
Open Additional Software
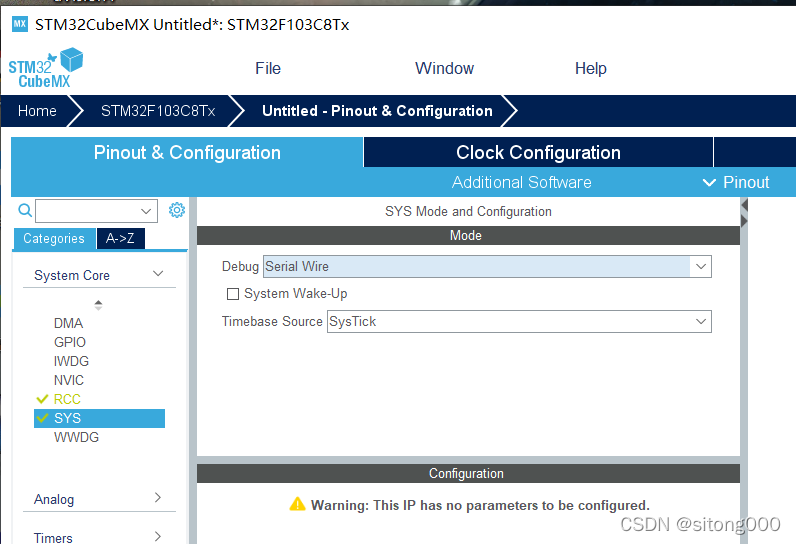pos(521,182)
